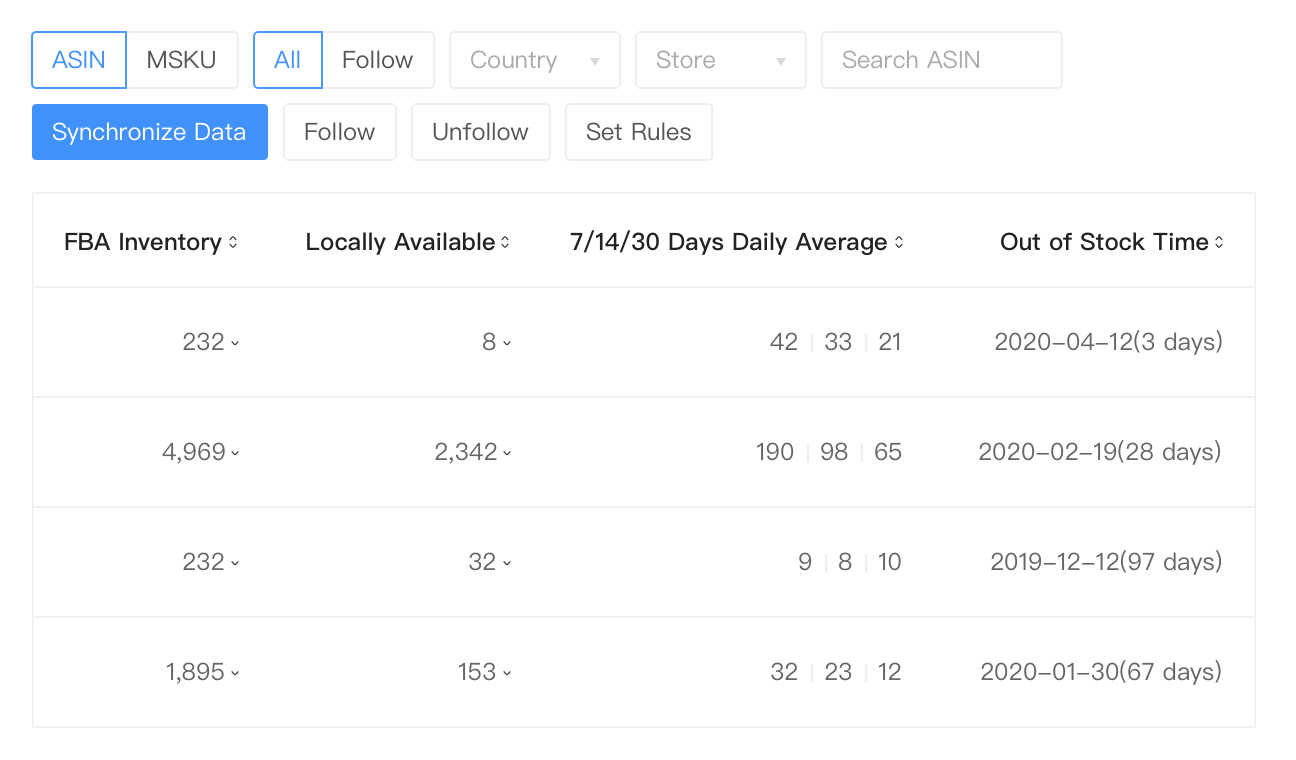Expand Locally Available 2,342 details

tap(507, 453)
